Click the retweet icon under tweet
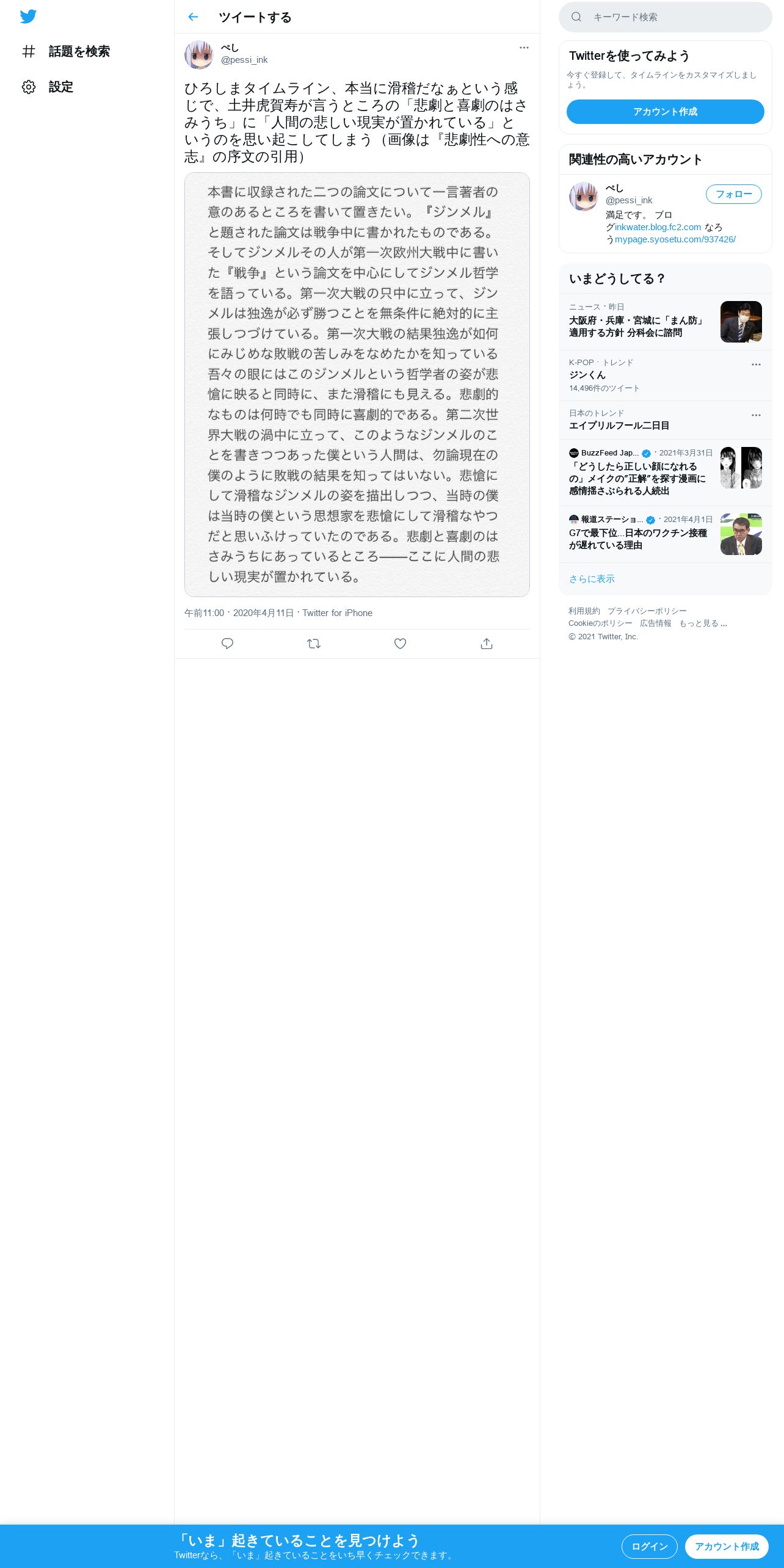 coord(314,644)
